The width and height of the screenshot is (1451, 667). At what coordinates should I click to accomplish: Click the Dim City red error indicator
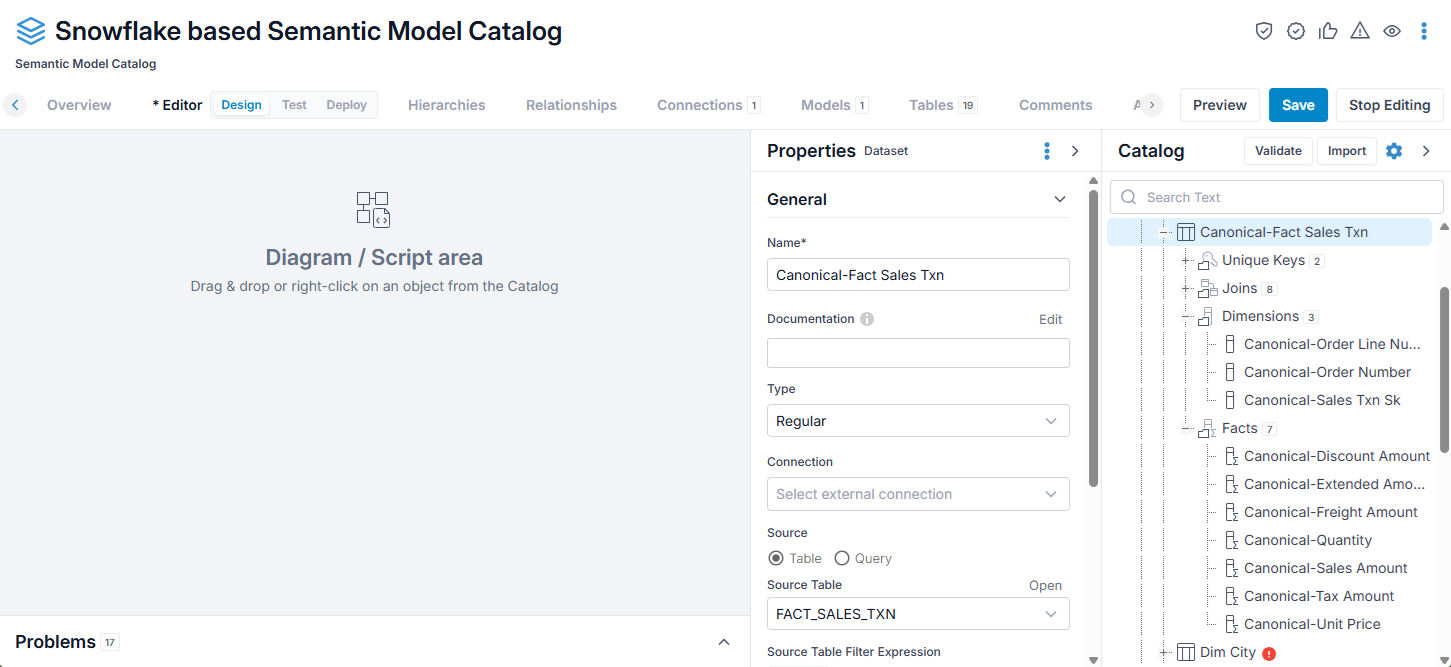1269,654
